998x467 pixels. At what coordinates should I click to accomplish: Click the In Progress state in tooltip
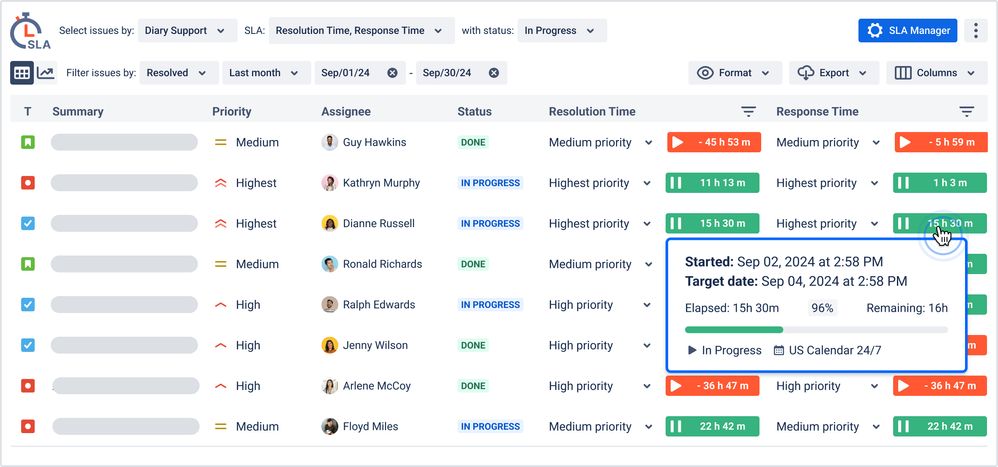724,351
